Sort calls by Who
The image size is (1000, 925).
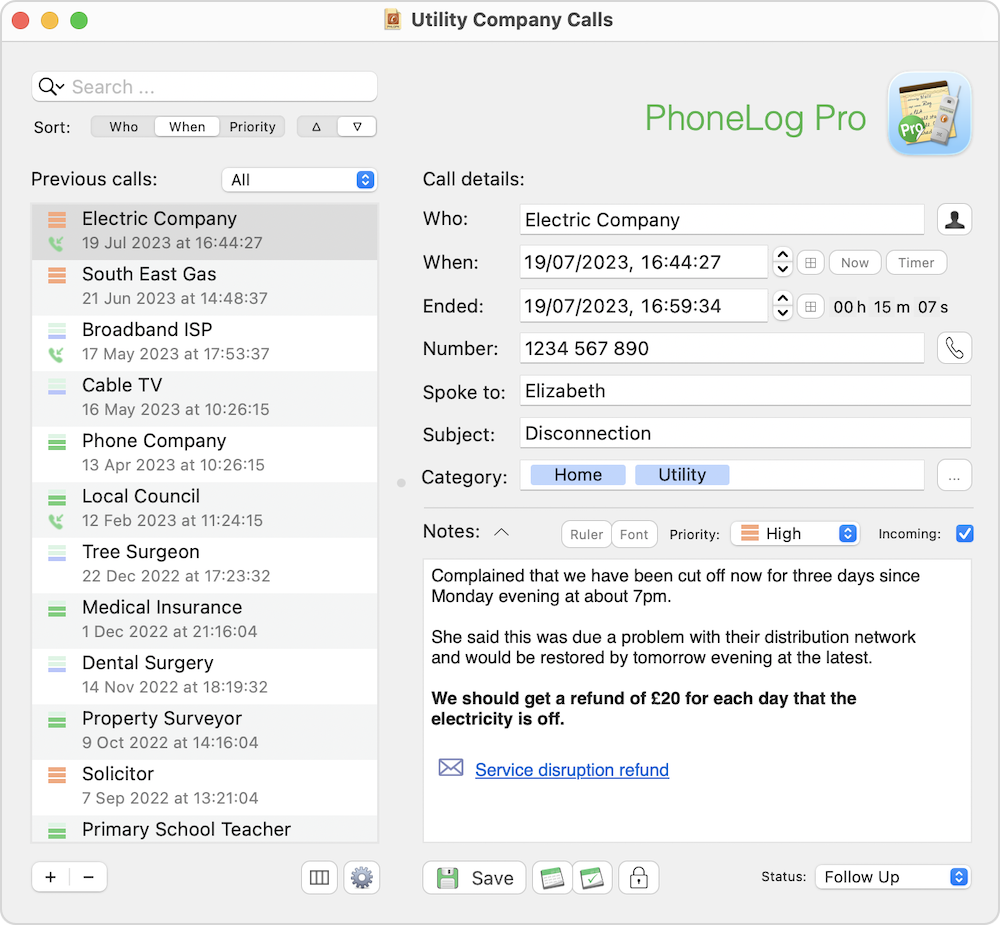[123, 127]
